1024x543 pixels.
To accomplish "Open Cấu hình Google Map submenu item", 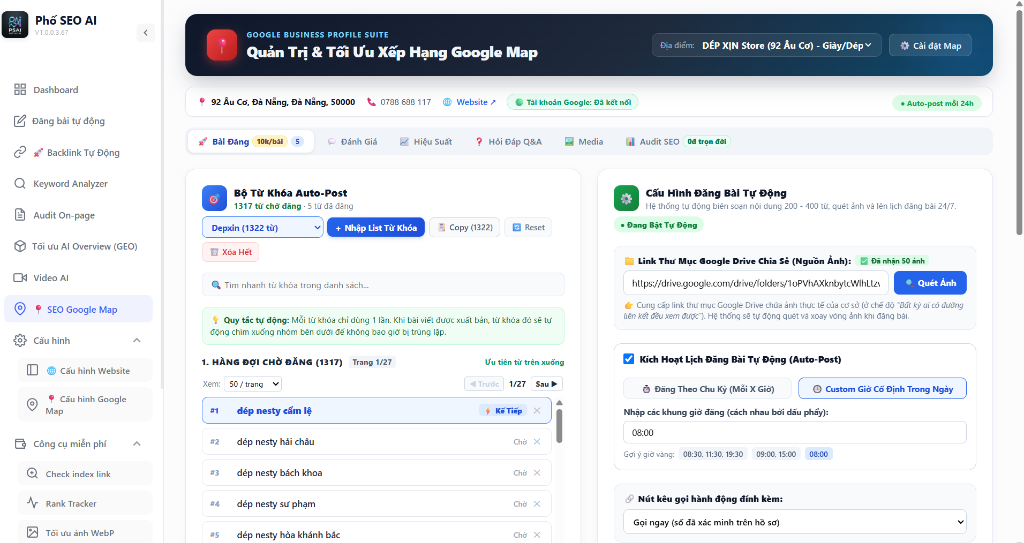I will pyautogui.click(x=85, y=404).
